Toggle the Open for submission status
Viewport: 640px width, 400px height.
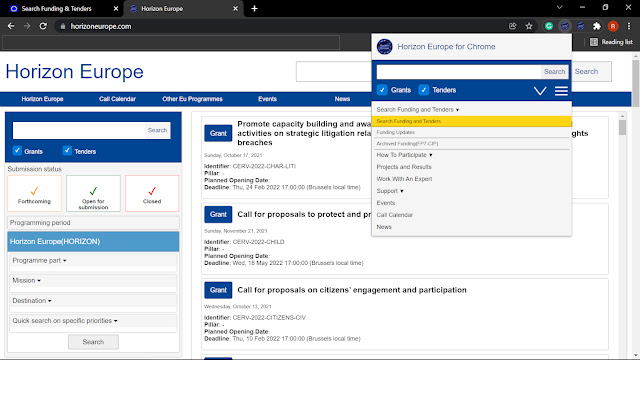93,193
